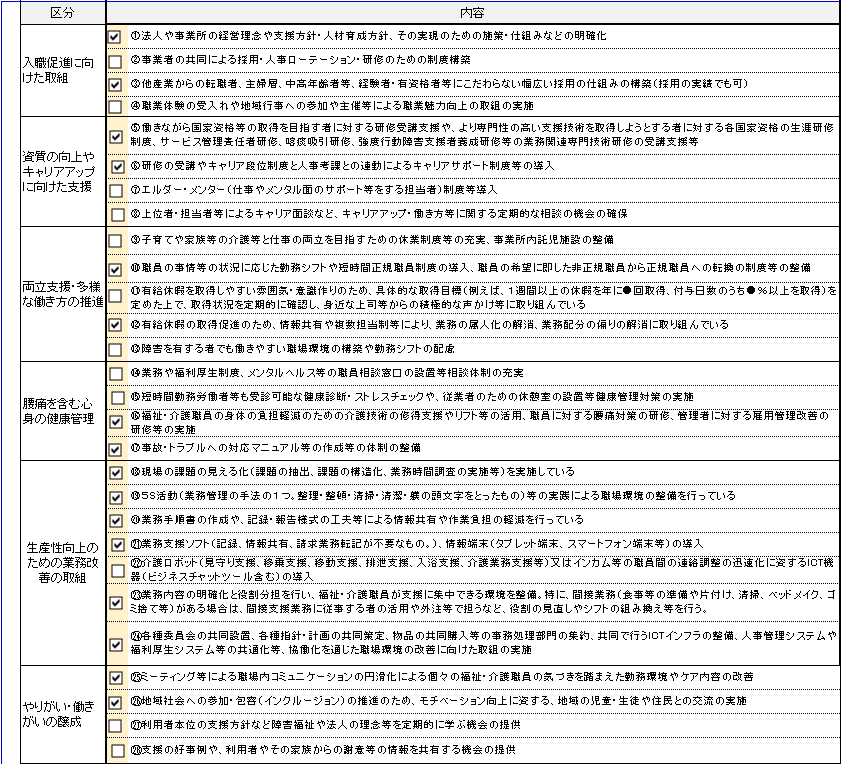The height and width of the screenshot is (765, 842).
Task: Uncheck item ㉓ 業務内容の明確化と役割分担 checkbox
Action: tap(115, 602)
